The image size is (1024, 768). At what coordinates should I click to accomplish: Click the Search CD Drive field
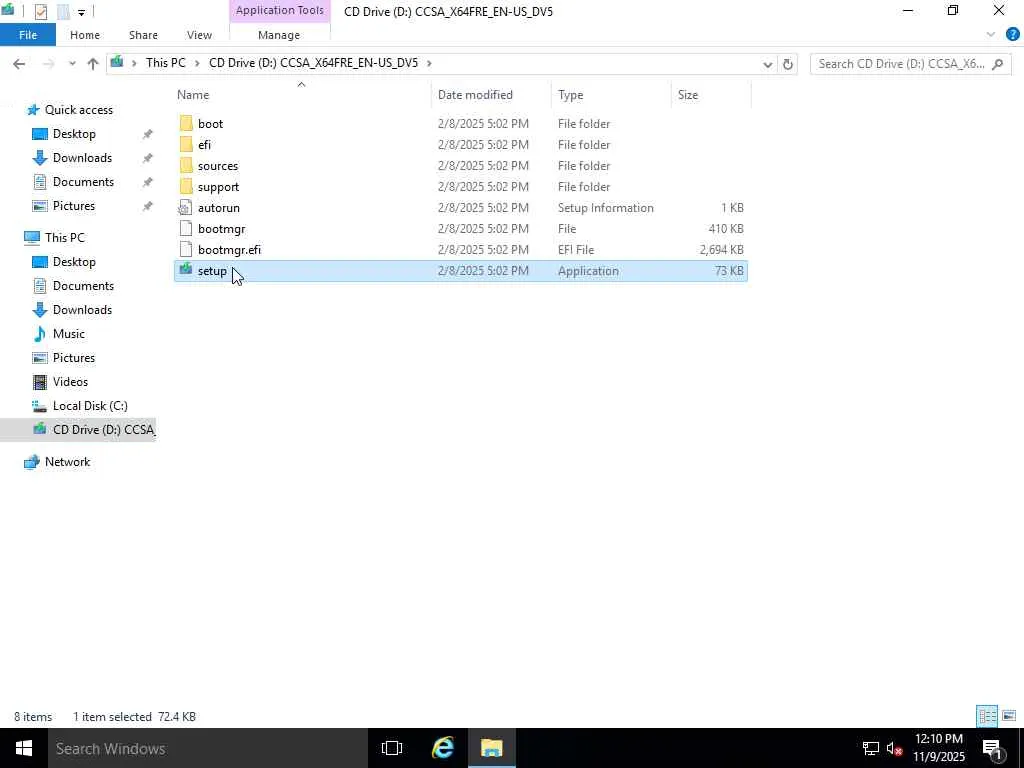point(910,64)
